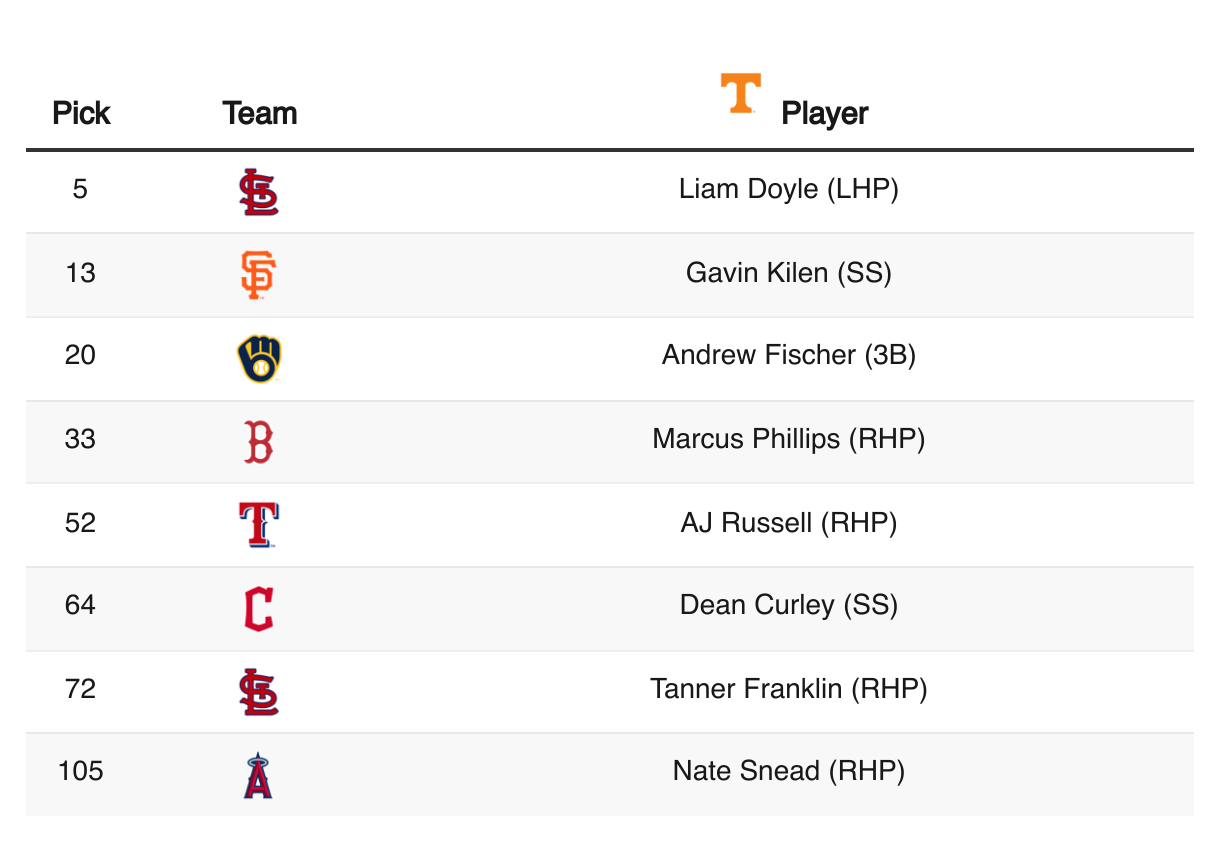Screen dimensions: 1220x842
Task: Click the Cardinals logo in Tanner Franklin's row
Action: click(x=259, y=692)
